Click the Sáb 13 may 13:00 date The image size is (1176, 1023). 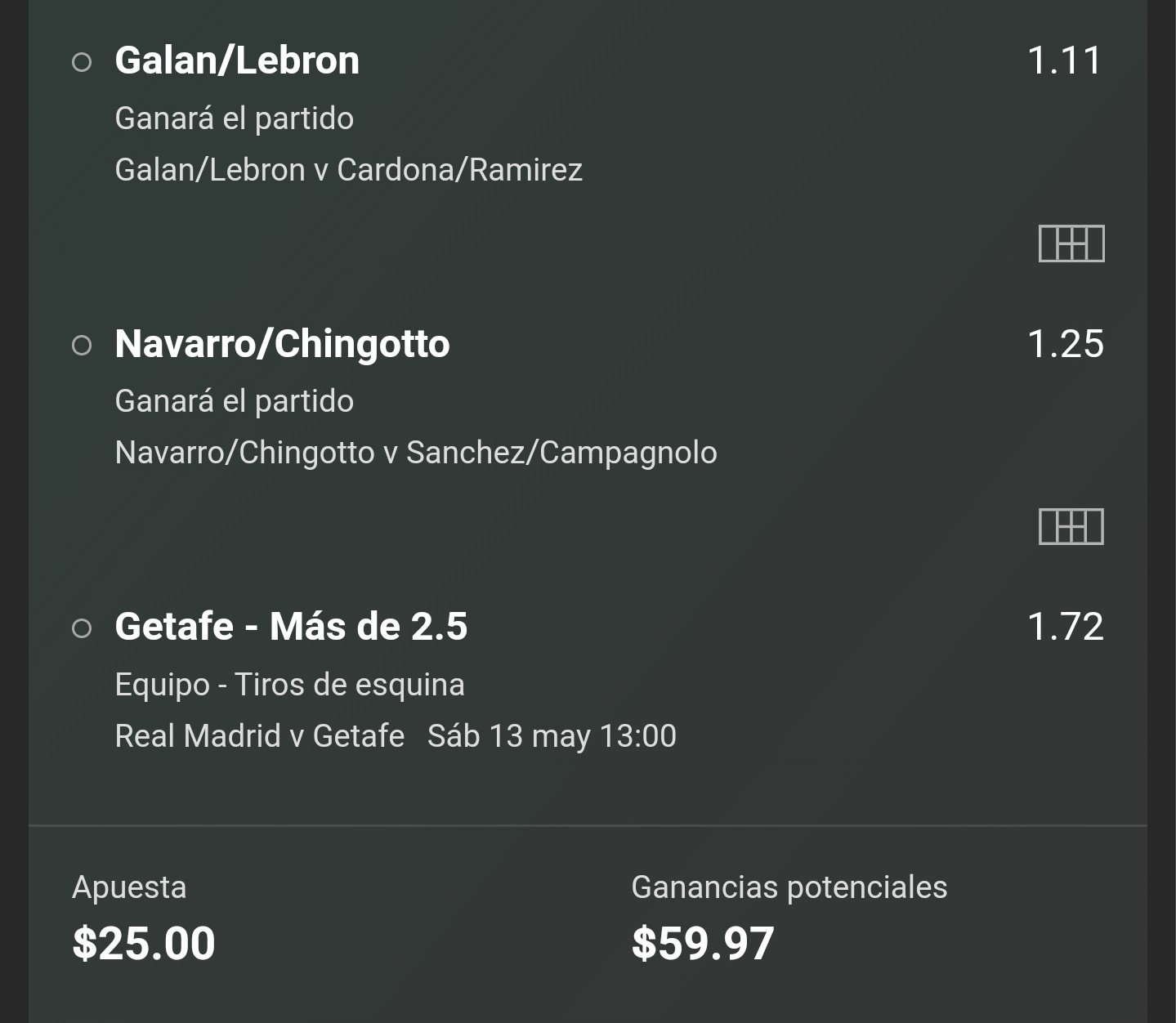[552, 736]
